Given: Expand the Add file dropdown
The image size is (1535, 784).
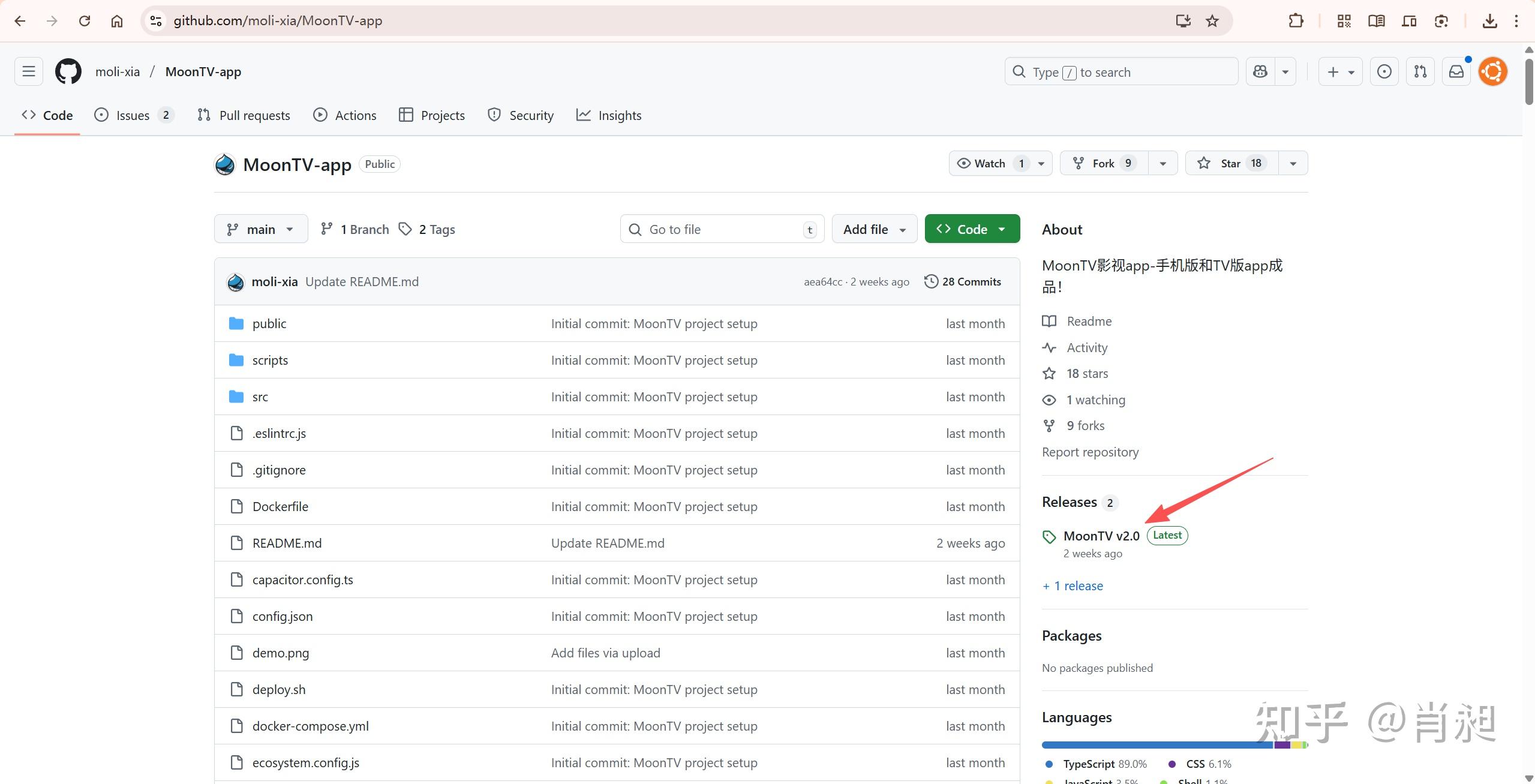Looking at the screenshot, I should coord(874,229).
